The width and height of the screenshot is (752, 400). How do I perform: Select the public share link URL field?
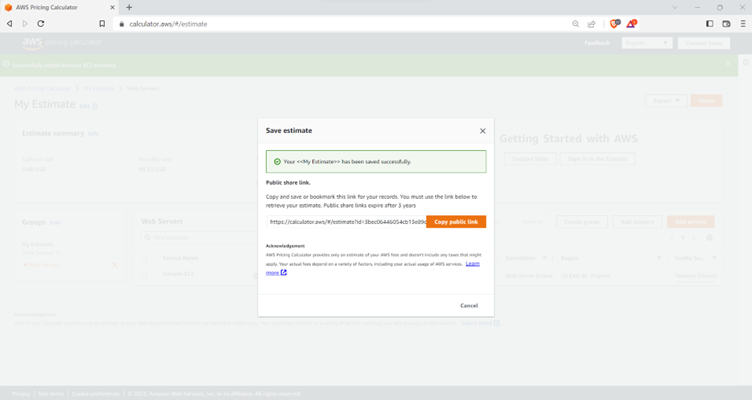point(345,221)
